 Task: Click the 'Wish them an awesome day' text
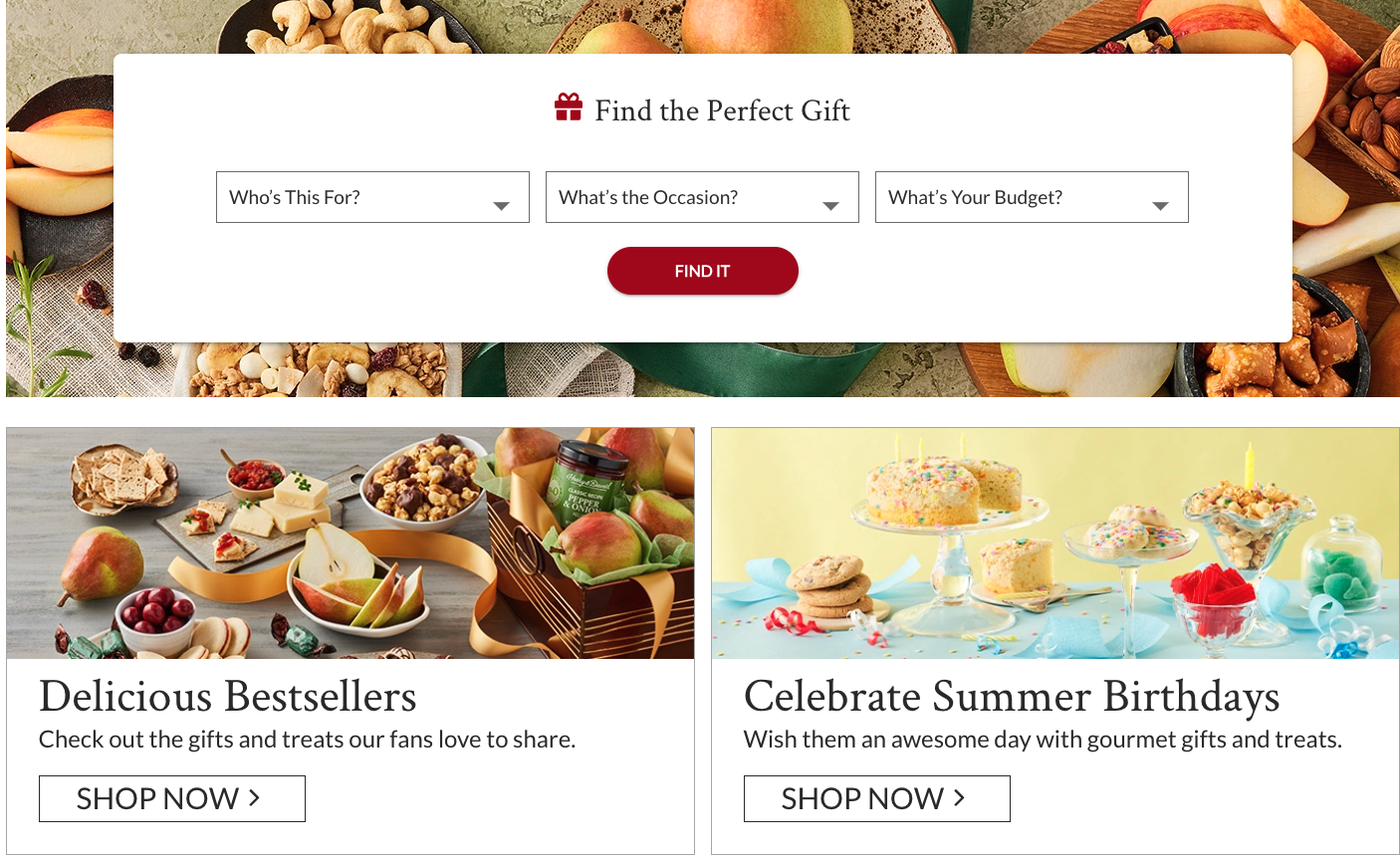coord(1043,740)
